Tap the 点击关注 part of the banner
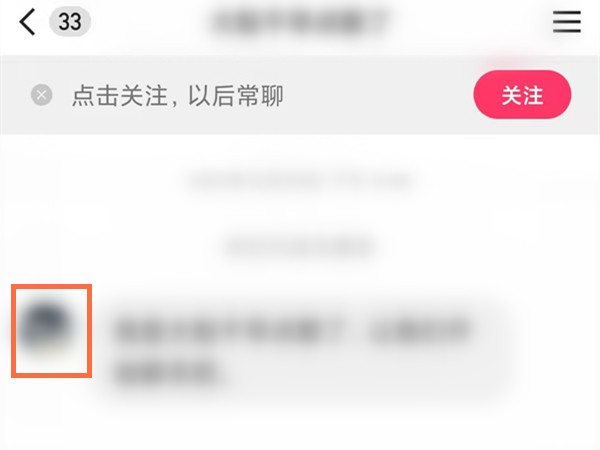 (119, 95)
